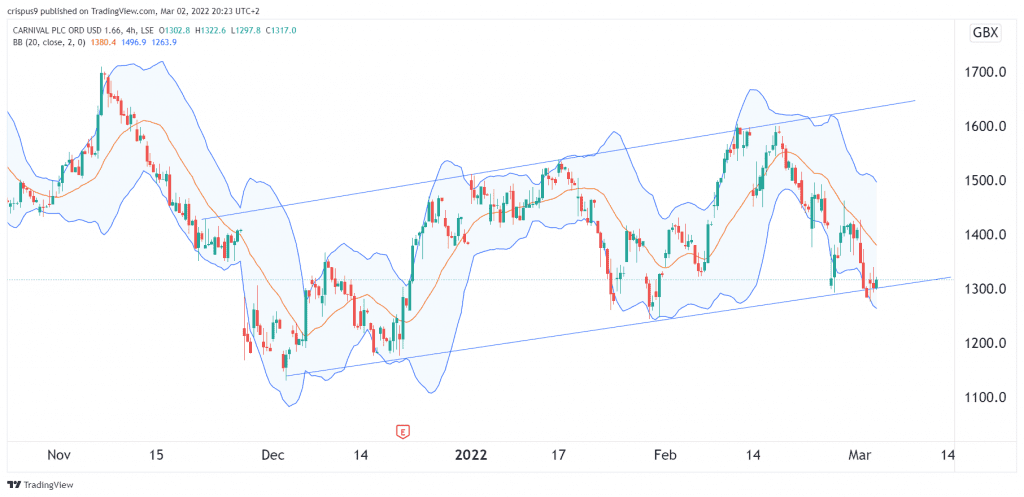This screenshot has height=497, width=1024.
Task: Click the '2022' date axis label
Action: point(471,455)
